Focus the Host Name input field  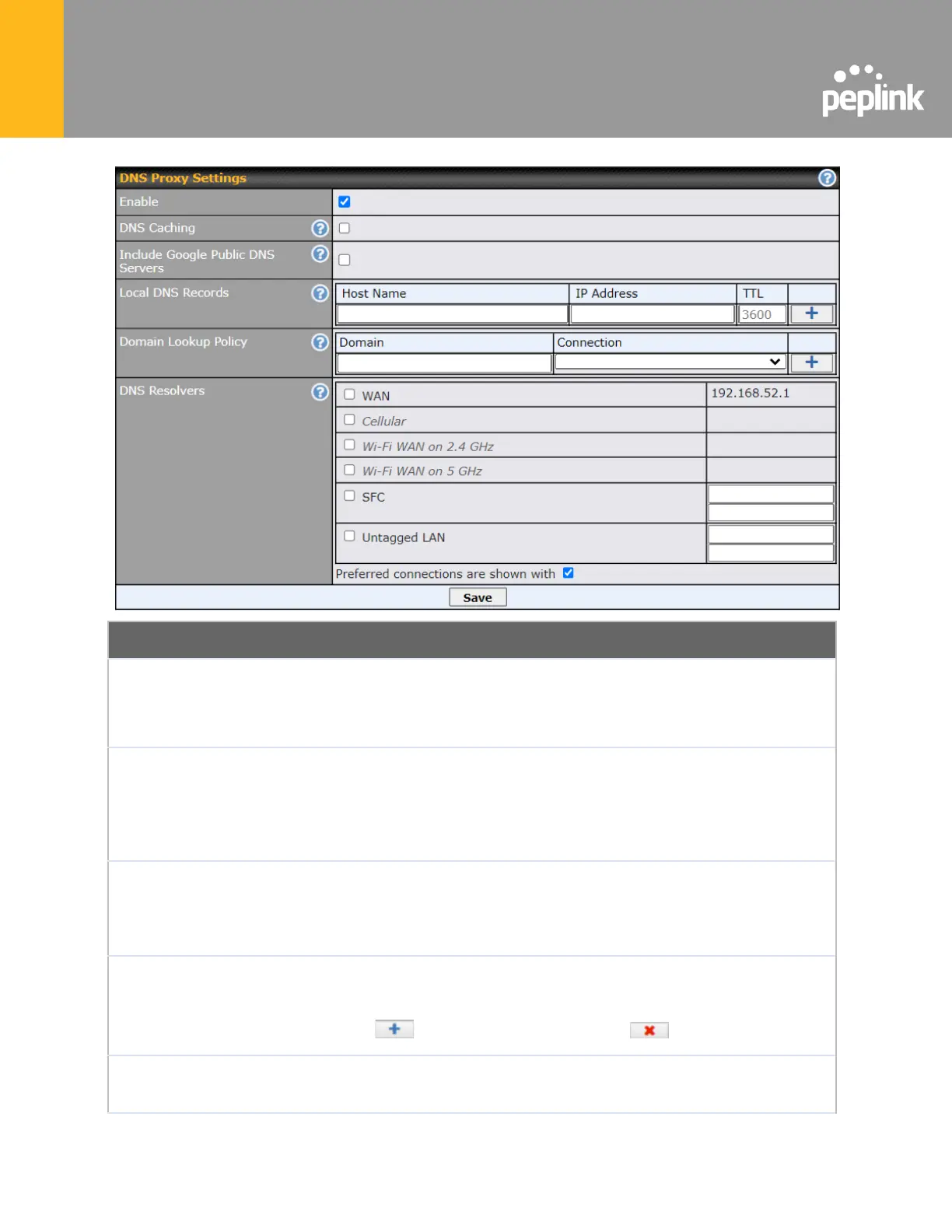pos(453,314)
